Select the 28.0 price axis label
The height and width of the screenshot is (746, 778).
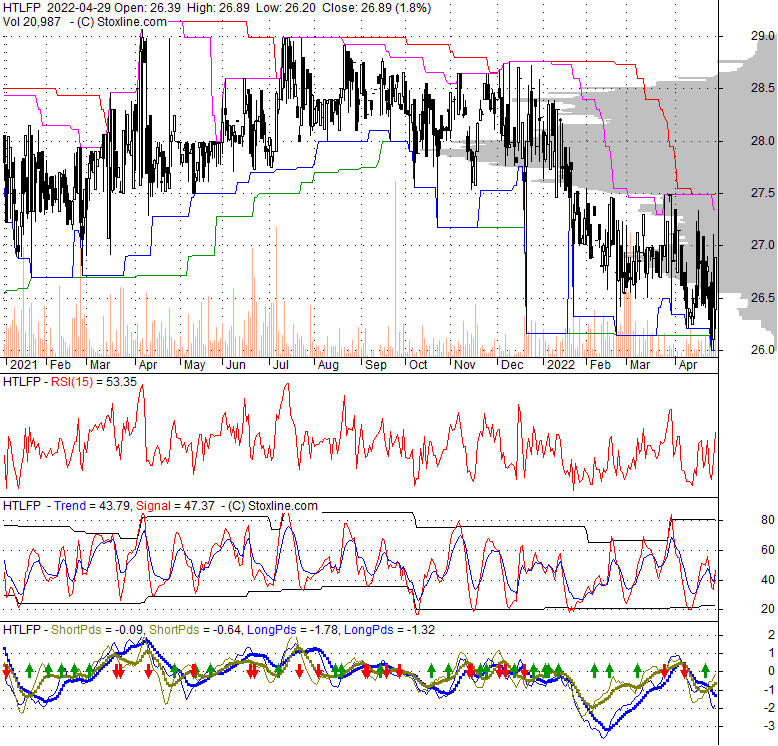pyautogui.click(x=763, y=141)
